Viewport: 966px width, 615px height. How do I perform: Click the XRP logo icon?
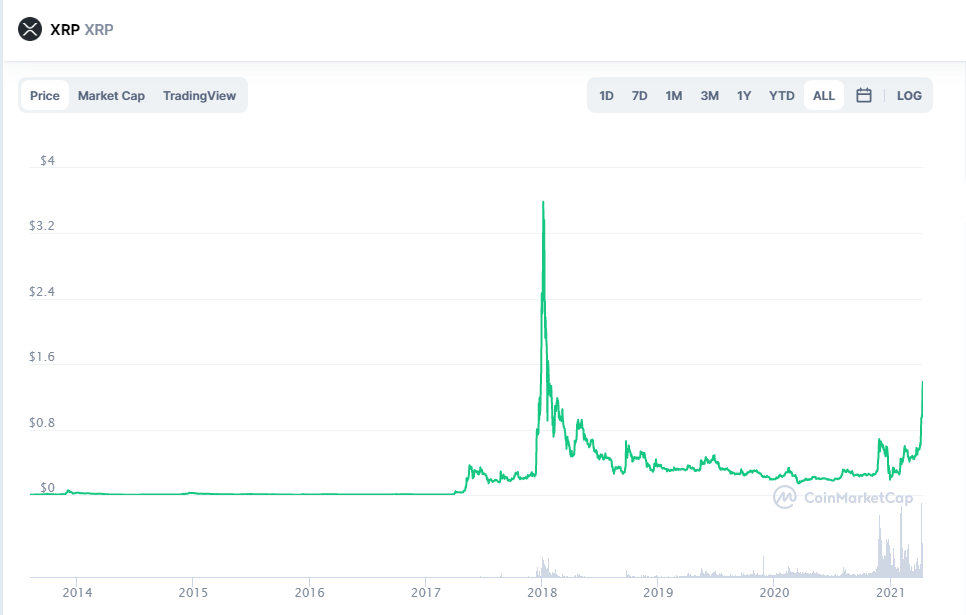30,29
